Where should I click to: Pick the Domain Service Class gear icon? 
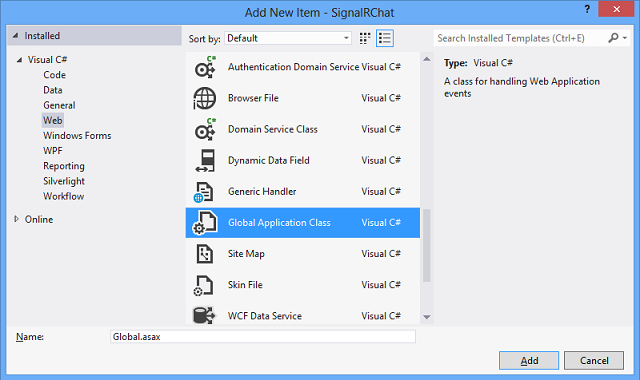[205, 129]
